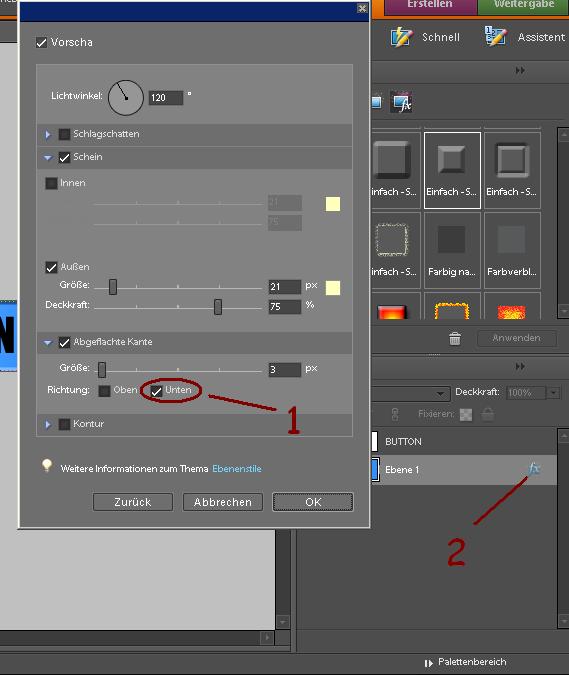Viewport: 569px width, 675px height.
Task: Click the light bulb info icon
Action: point(47,466)
